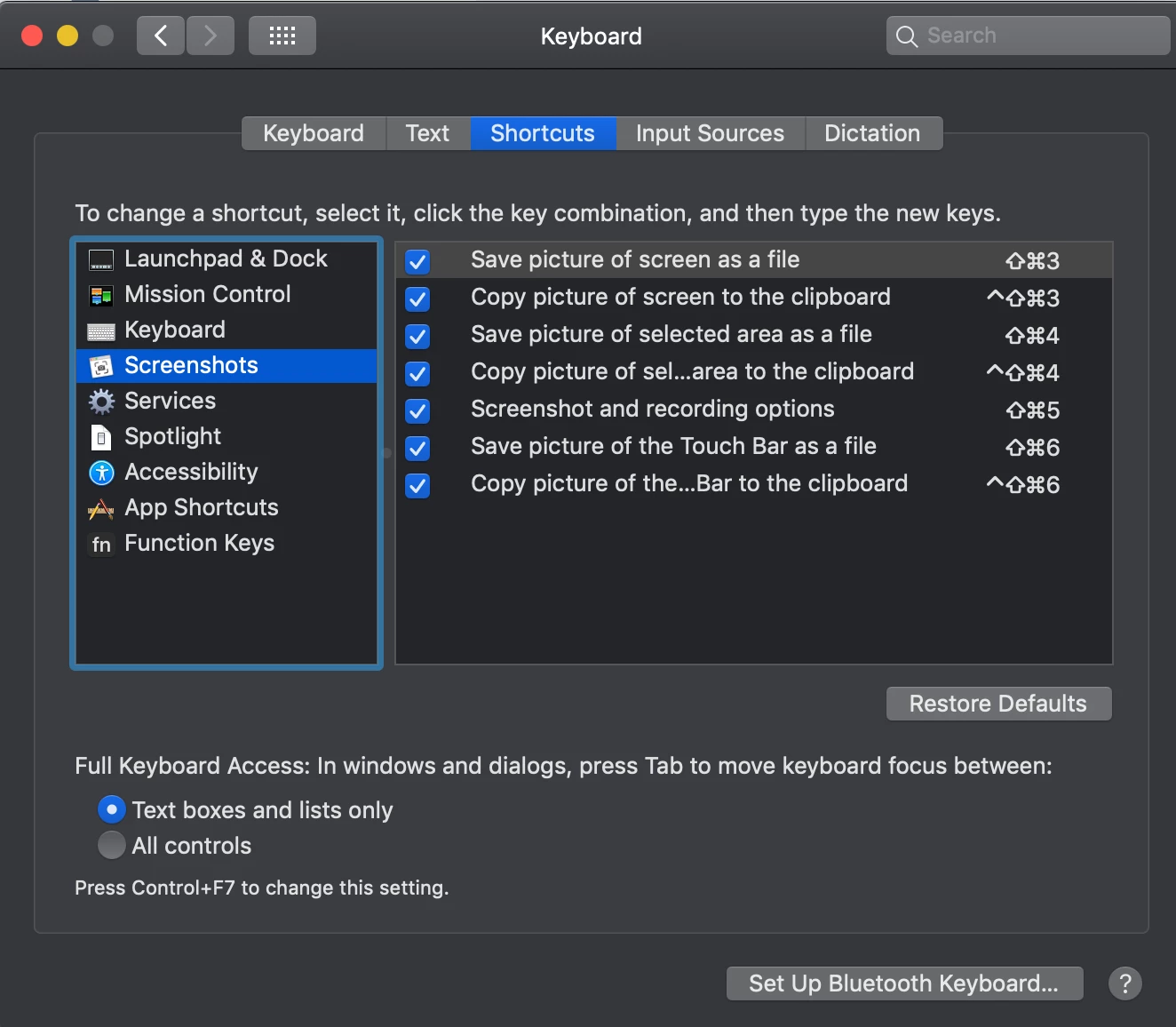Go back with the left chevron button
Image resolution: width=1176 pixels, height=1027 pixels.
(161, 36)
